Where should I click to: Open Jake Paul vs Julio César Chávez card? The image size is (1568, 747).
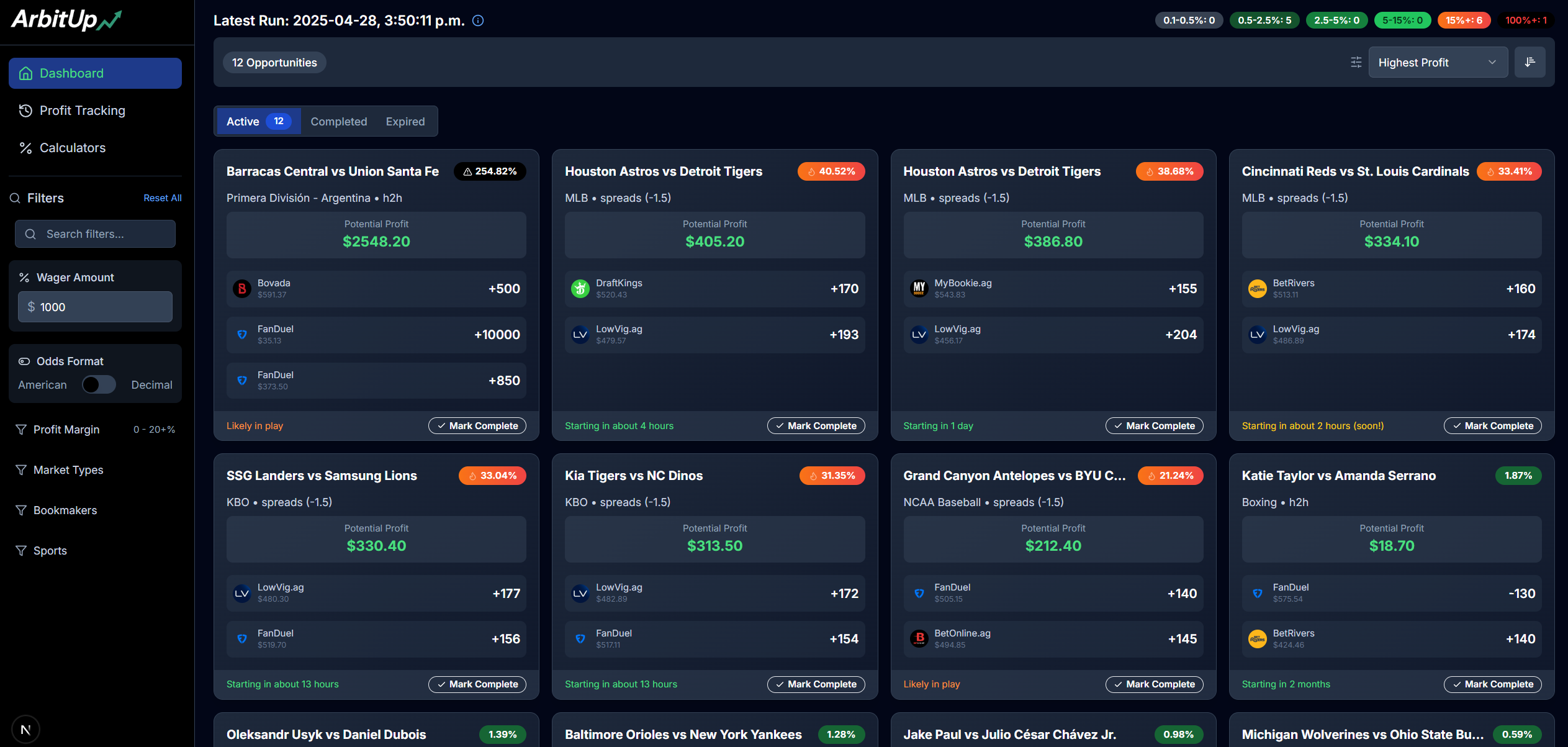pyautogui.click(x=1053, y=730)
